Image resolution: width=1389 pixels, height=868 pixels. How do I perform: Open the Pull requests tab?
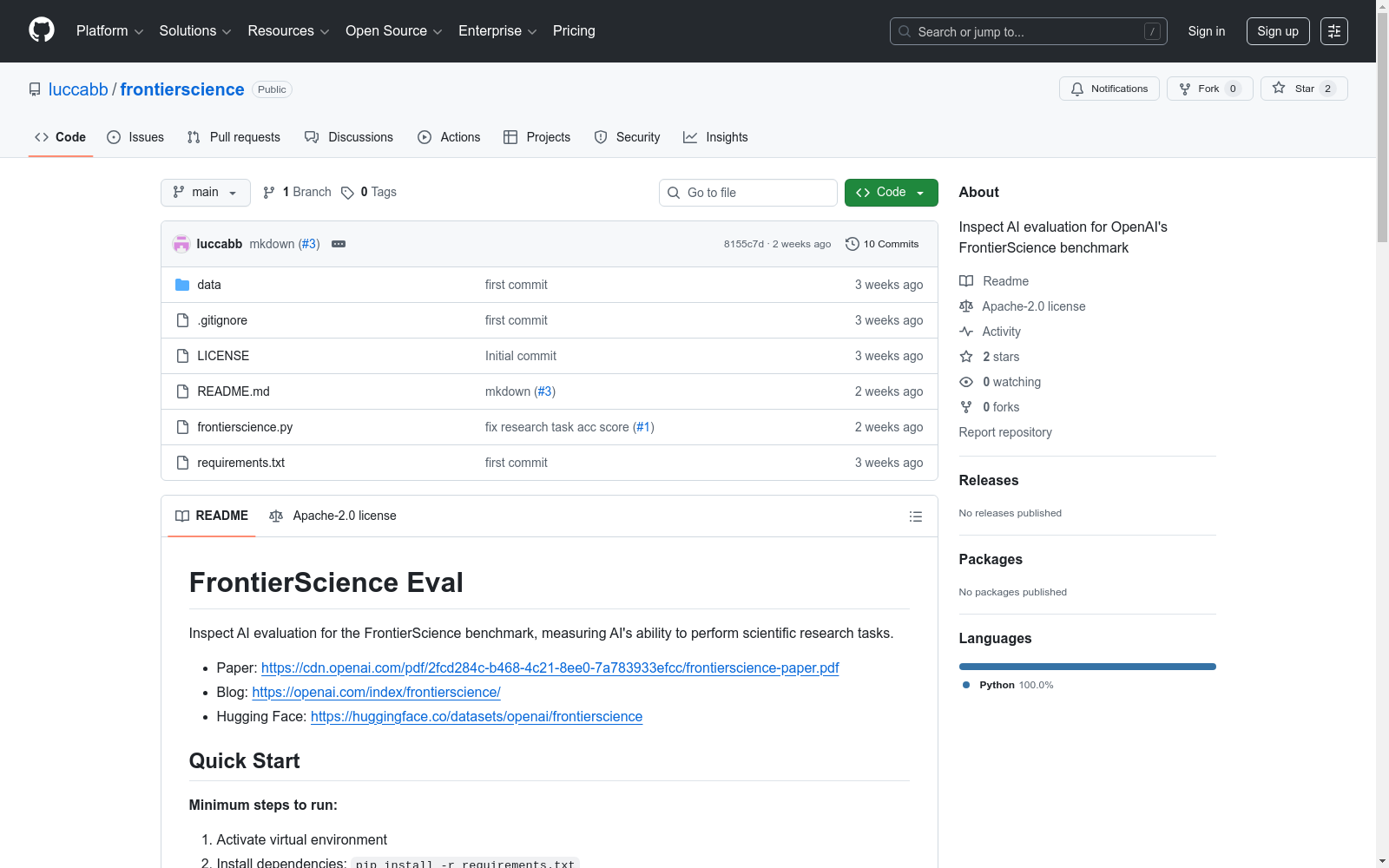coord(234,137)
